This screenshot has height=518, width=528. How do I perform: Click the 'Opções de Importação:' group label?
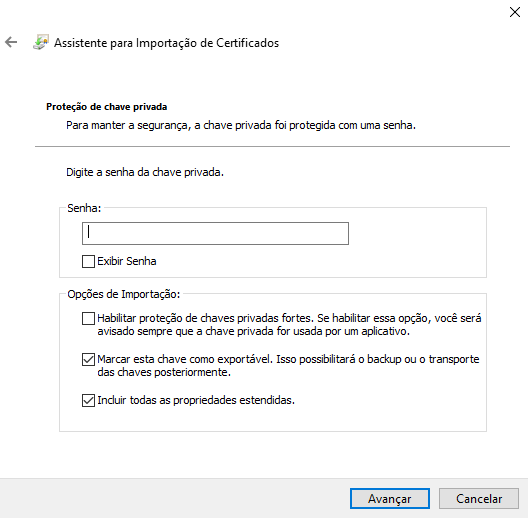click(x=124, y=294)
